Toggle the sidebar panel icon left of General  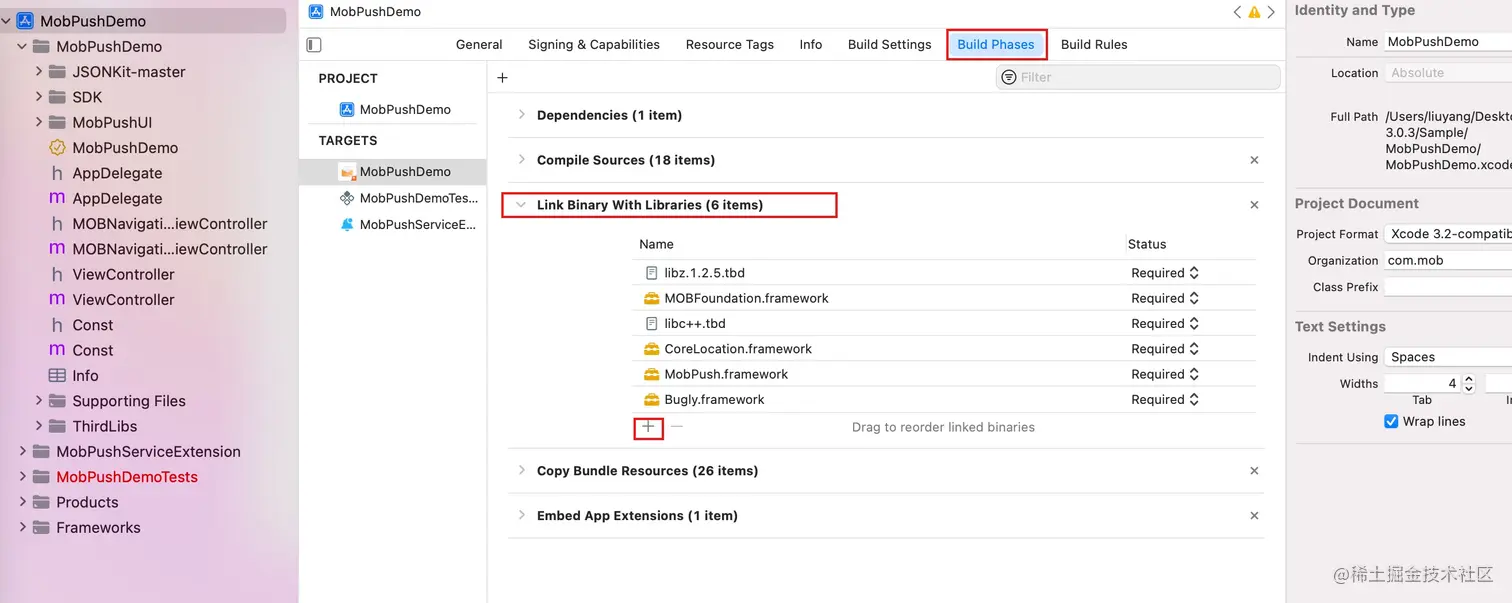(314, 45)
